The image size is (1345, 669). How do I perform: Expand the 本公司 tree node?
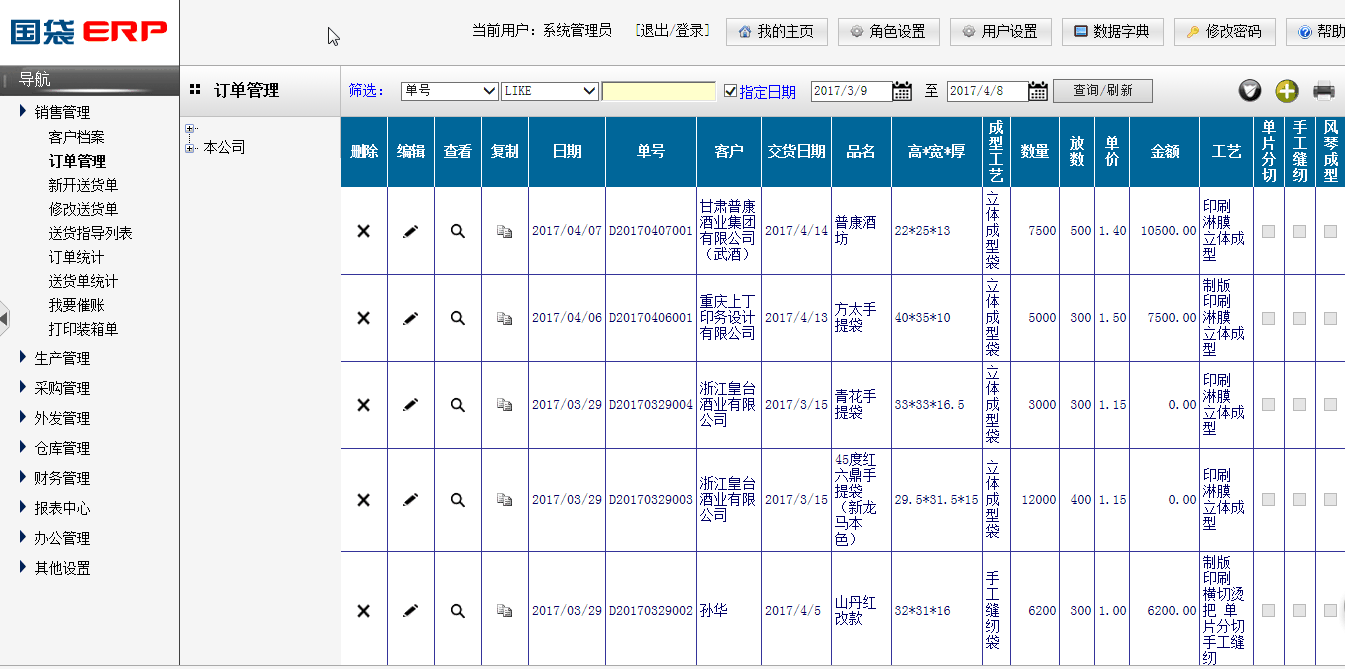[190, 148]
